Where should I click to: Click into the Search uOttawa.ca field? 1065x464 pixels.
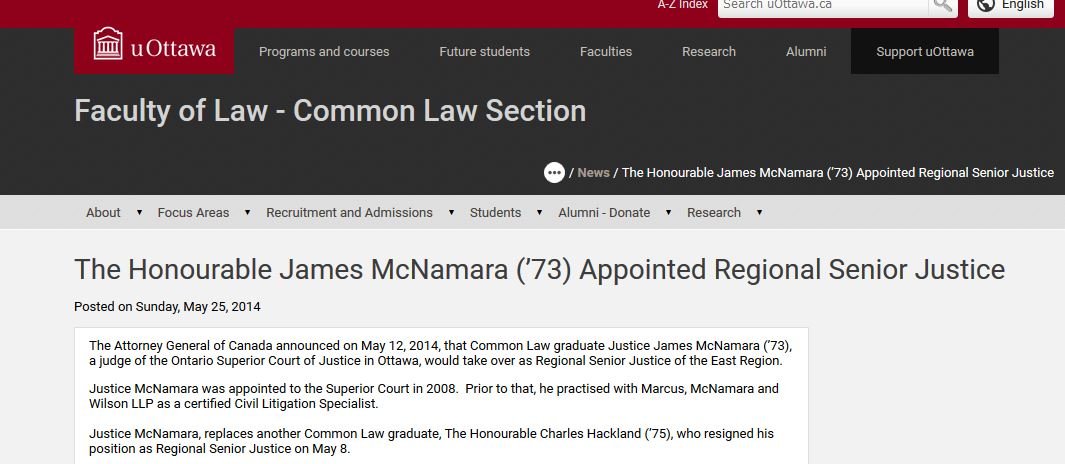pos(822,6)
